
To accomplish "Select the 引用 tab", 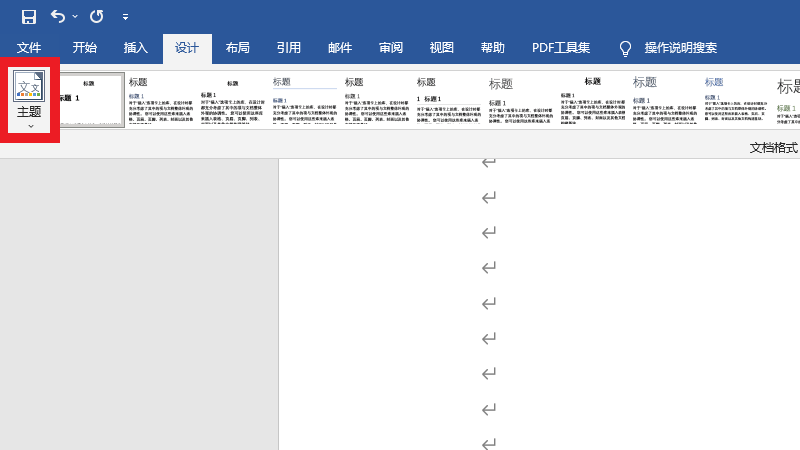I will 288,48.
